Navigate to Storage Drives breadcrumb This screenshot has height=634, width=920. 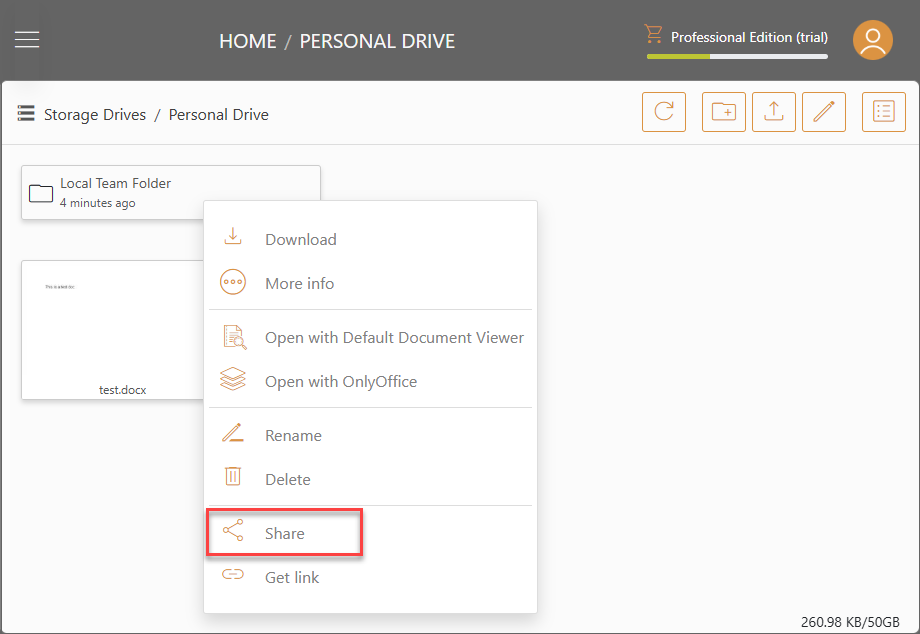(x=95, y=114)
